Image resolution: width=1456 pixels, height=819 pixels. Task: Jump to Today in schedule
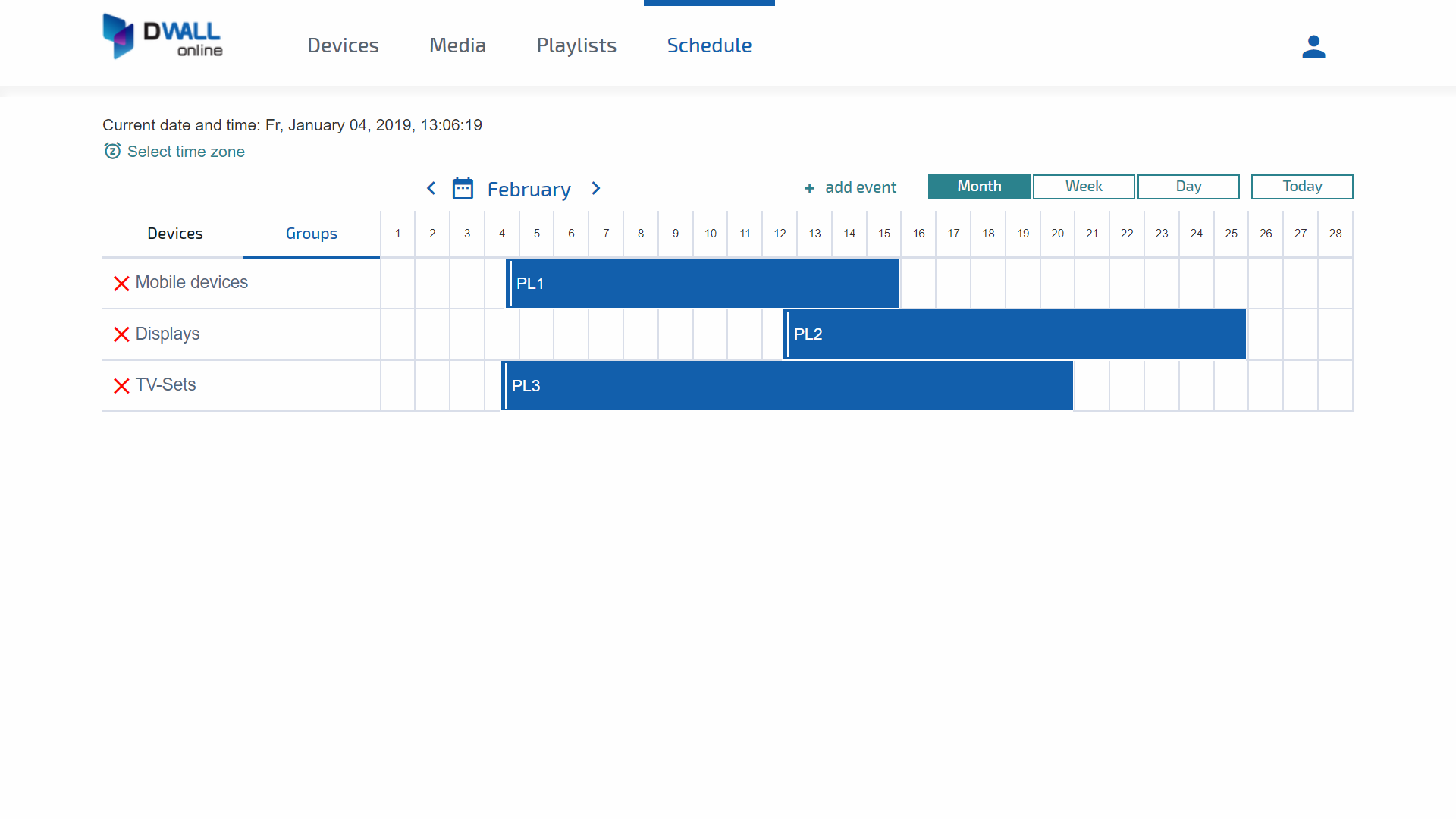(x=1301, y=187)
